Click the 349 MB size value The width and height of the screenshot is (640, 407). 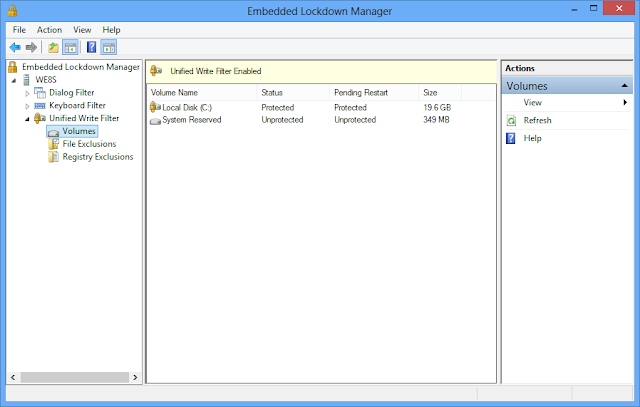click(x=436, y=120)
